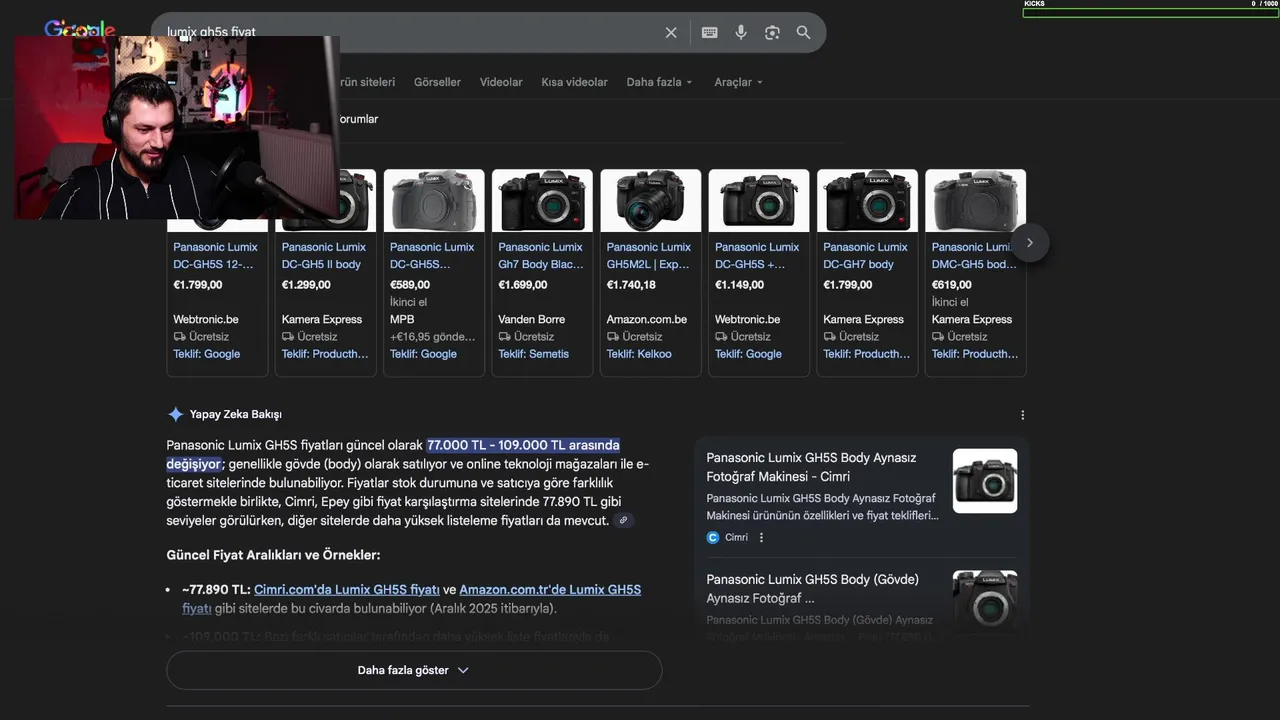Click the €1.799,00 Webtronic.be price
The height and width of the screenshot is (720, 1280).
click(x=197, y=285)
